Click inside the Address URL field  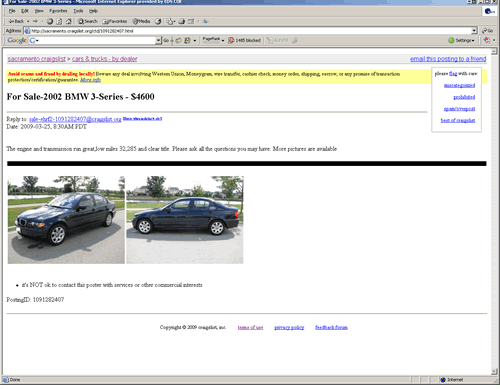[251, 31]
